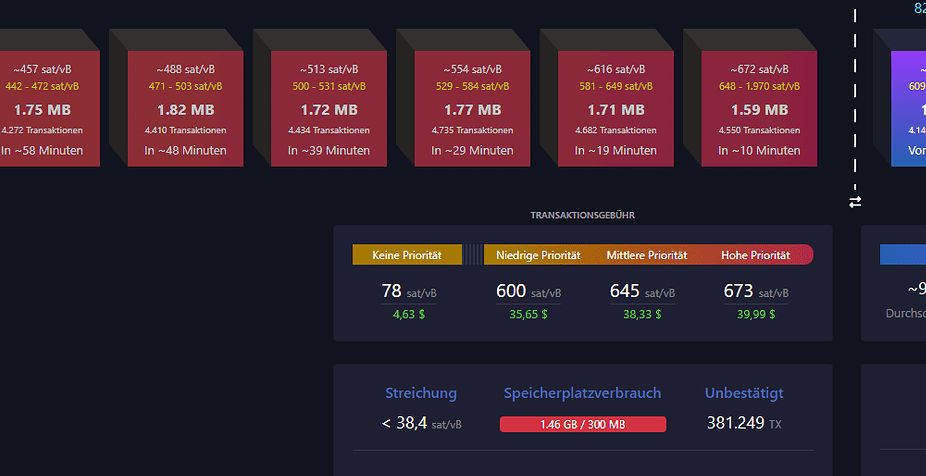Click the block direction swap arrows icon
This screenshot has height=476, width=926.
(x=855, y=202)
